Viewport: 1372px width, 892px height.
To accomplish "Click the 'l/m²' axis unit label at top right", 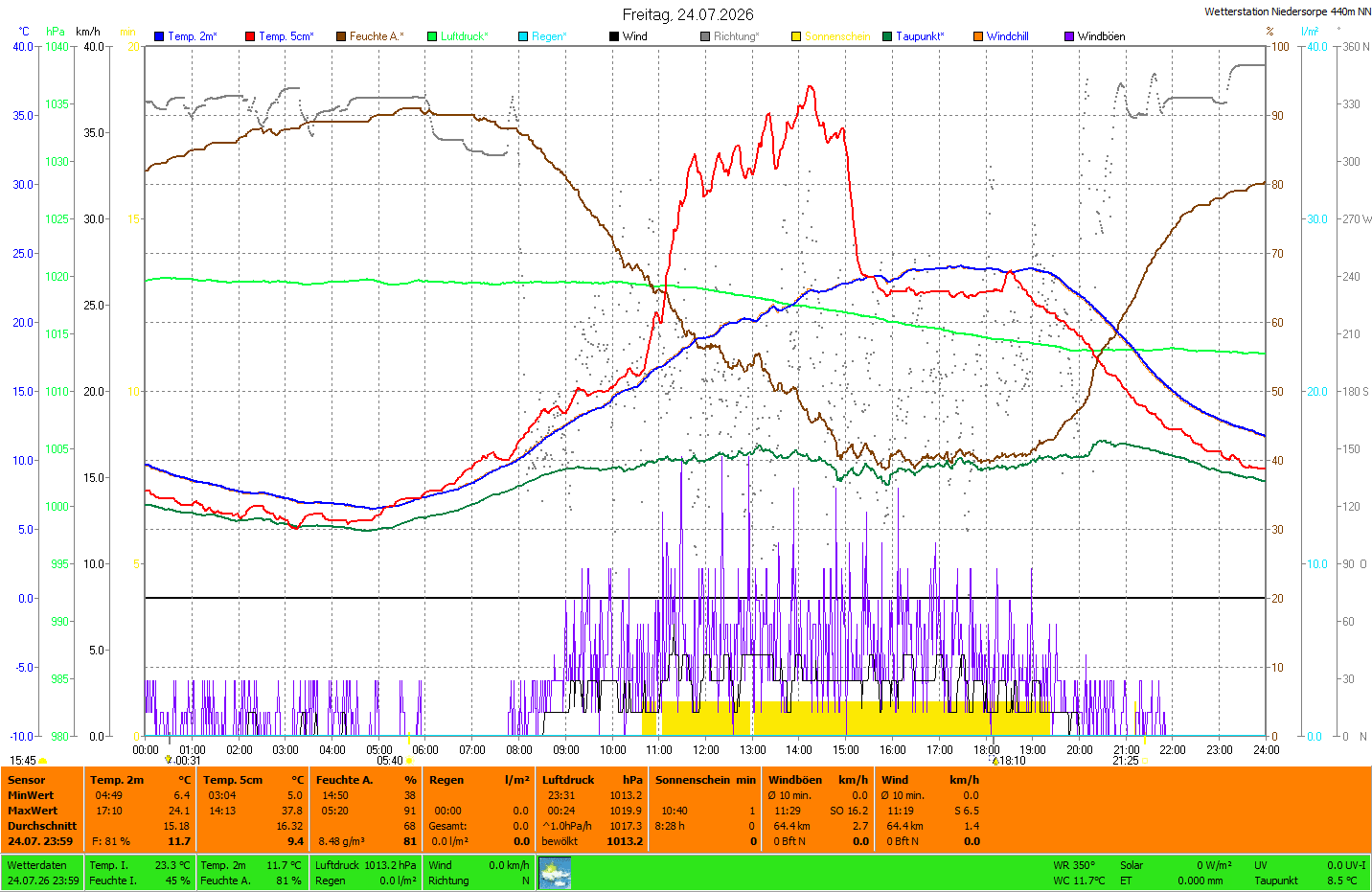I will [1310, 32].
